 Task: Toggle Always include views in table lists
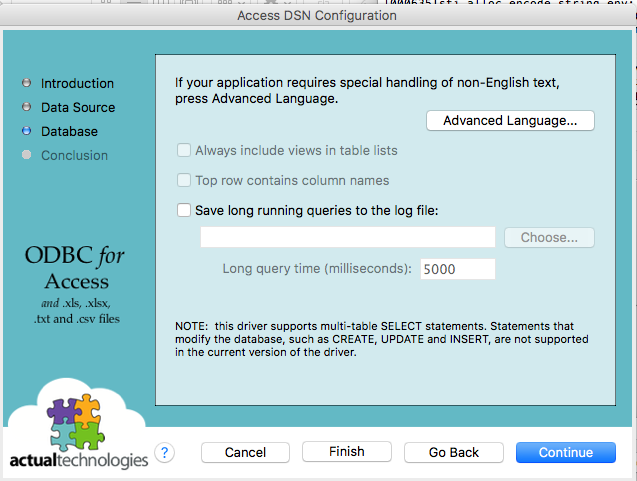184,150
